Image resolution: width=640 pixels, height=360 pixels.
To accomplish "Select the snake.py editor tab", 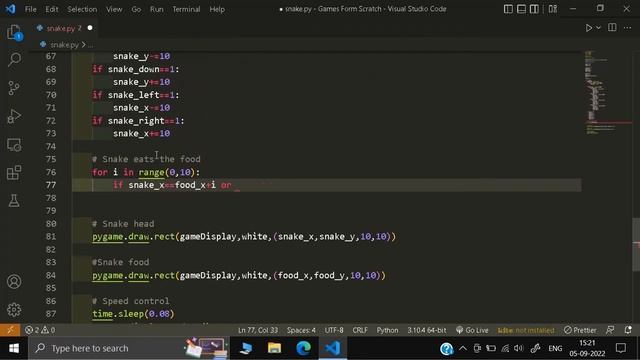I will (x=64, y=28).
